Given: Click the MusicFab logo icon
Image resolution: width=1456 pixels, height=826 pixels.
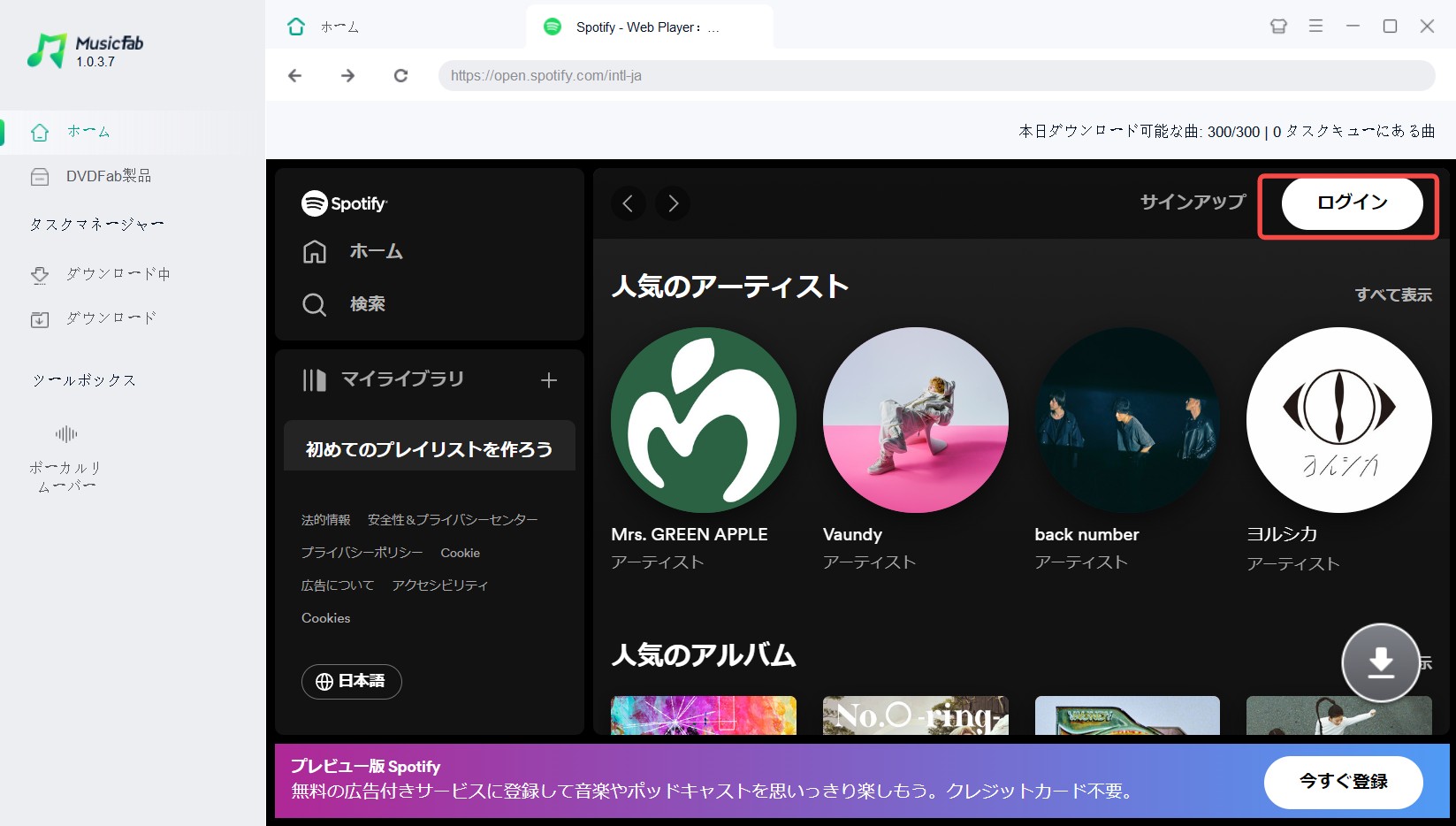Looking at the screenshot, I should (47, 50).
